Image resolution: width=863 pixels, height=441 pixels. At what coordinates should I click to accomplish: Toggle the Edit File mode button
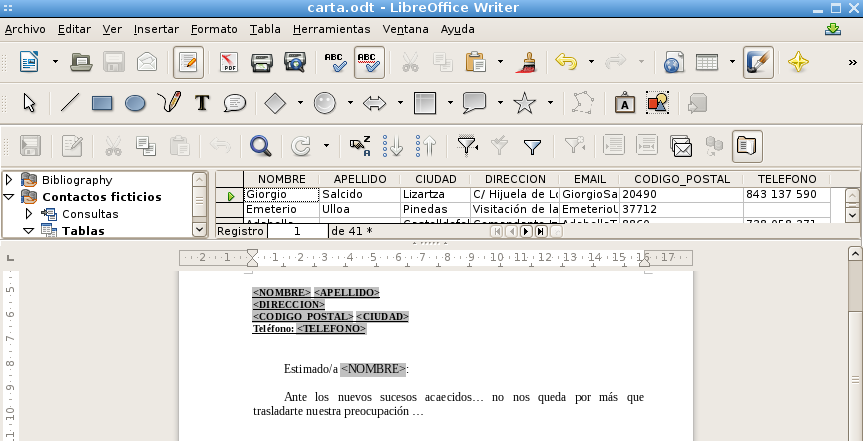click(187, 62)
